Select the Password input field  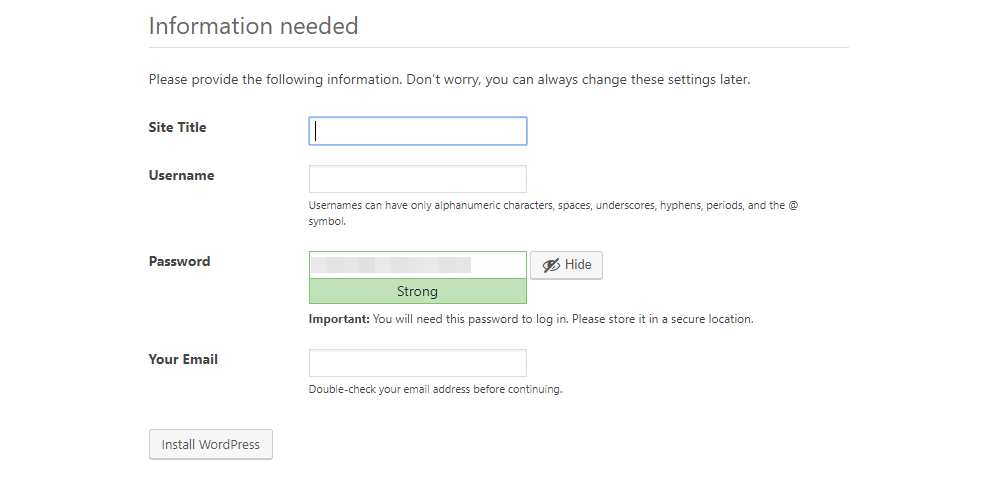[x=417, y=264]
